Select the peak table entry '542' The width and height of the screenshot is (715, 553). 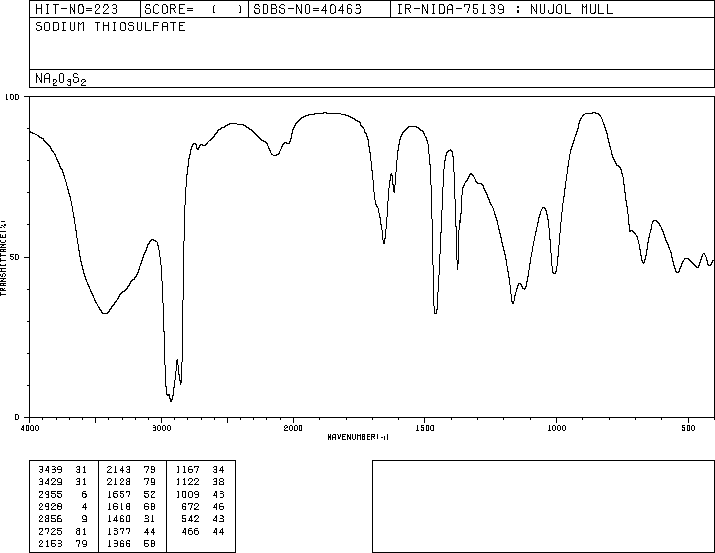pos(190,519)
